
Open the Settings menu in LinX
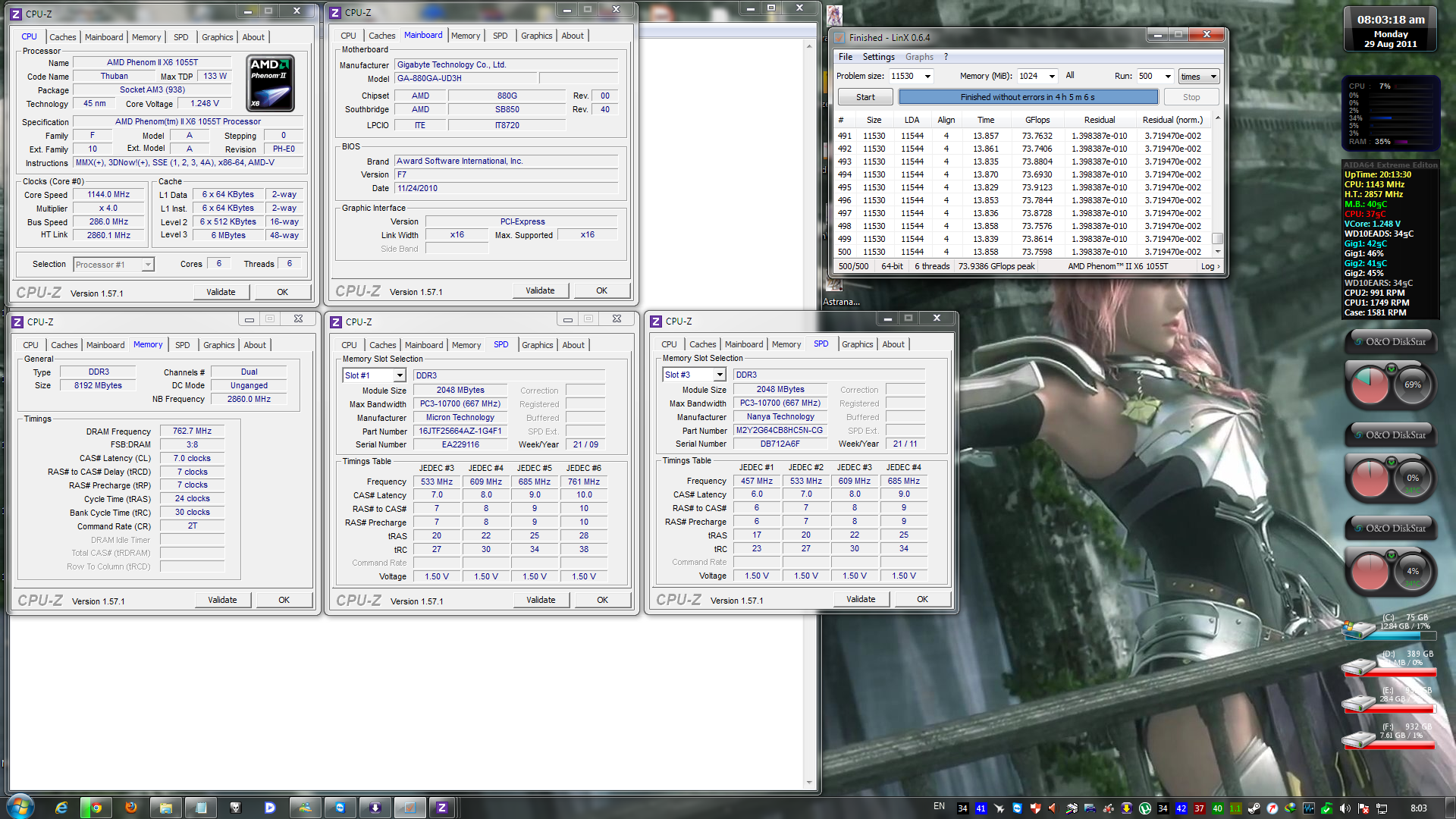[x=878, y=57]
